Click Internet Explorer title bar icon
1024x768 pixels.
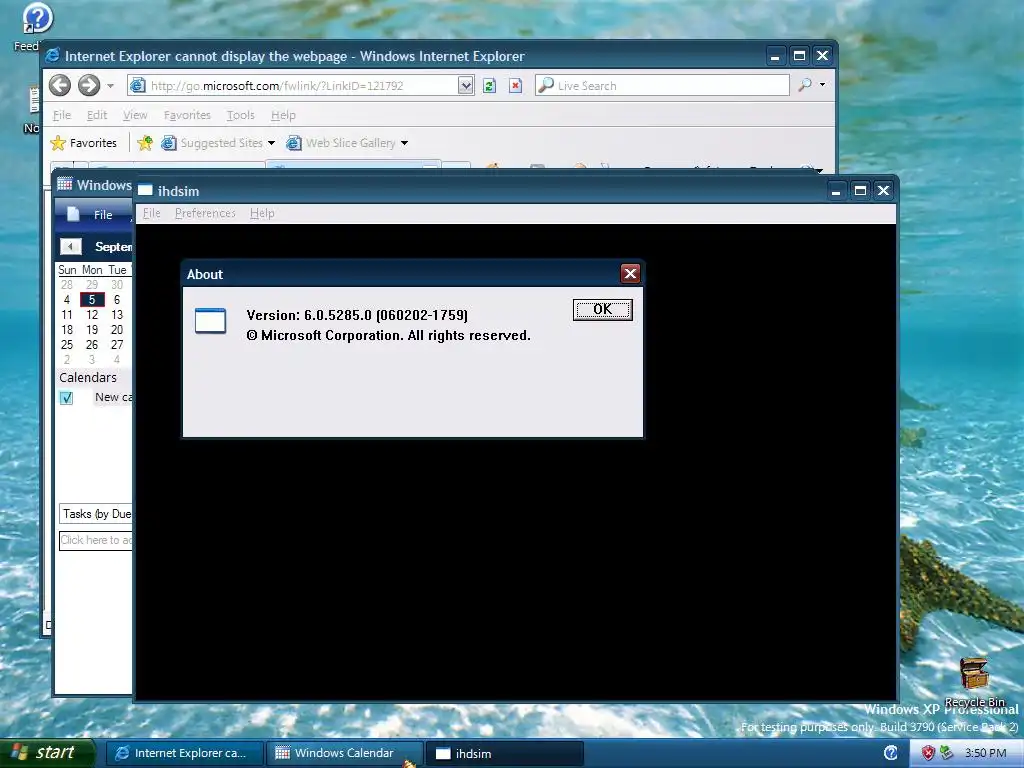[52, 56]
